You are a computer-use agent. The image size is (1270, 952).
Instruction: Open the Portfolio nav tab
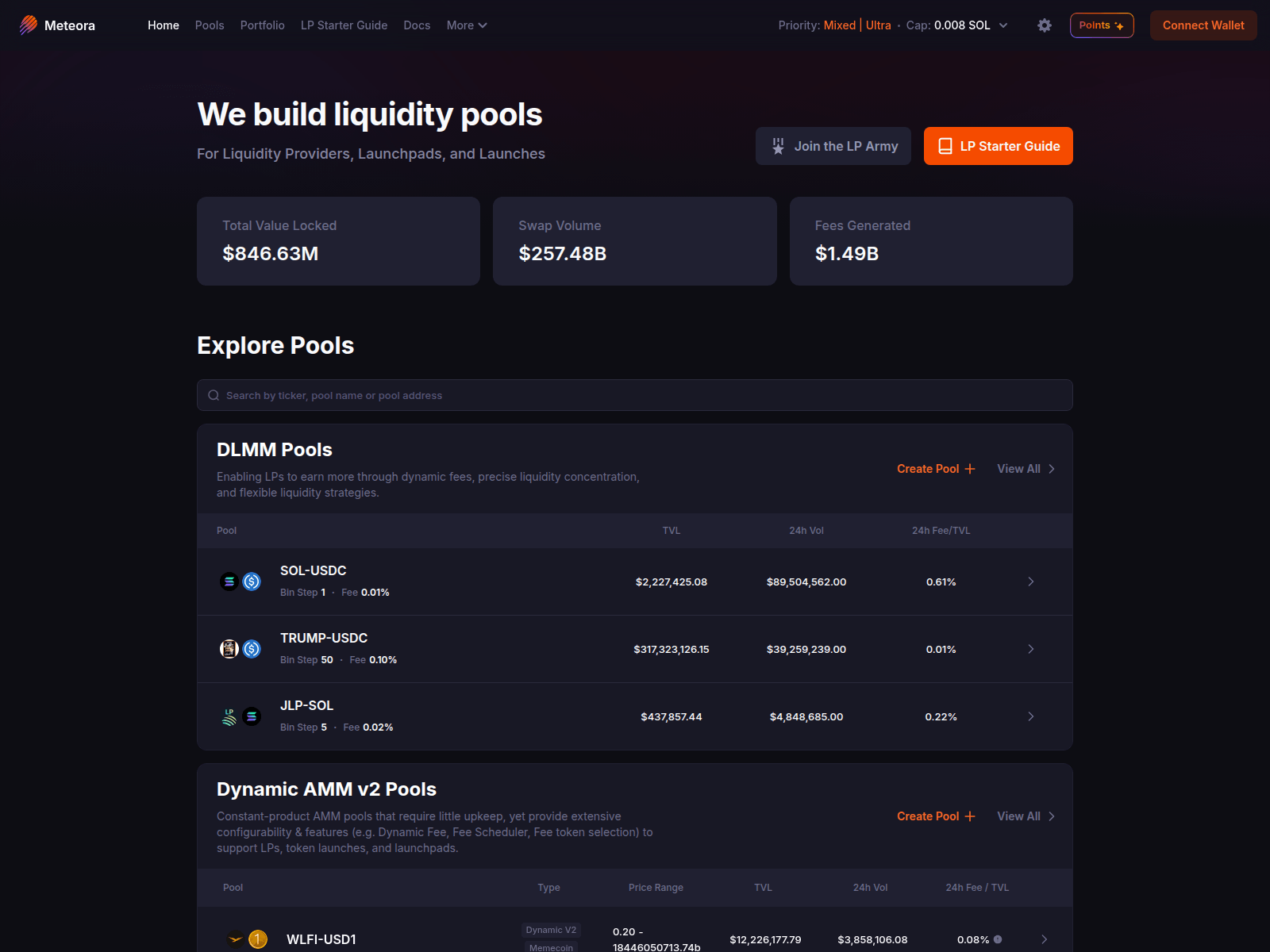coord(262,25)
